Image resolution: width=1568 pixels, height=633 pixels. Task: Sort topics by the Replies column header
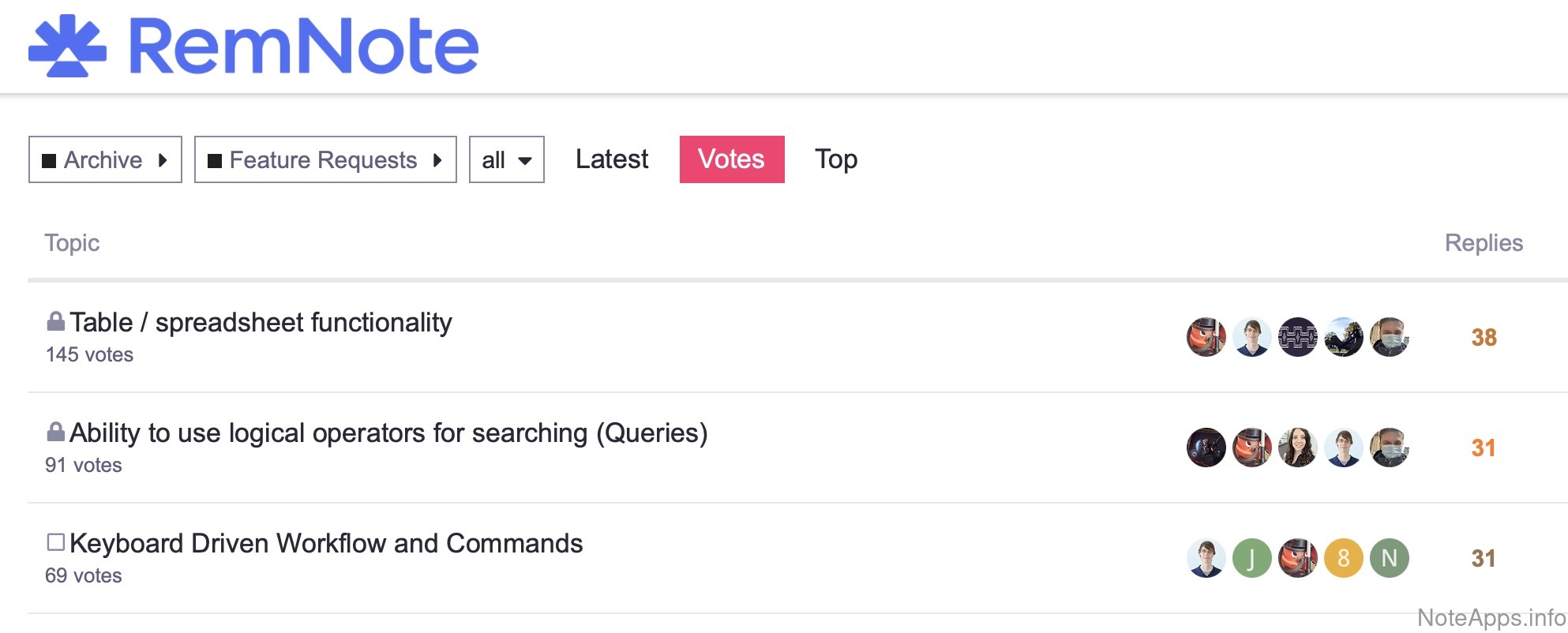click(1484, 243)
